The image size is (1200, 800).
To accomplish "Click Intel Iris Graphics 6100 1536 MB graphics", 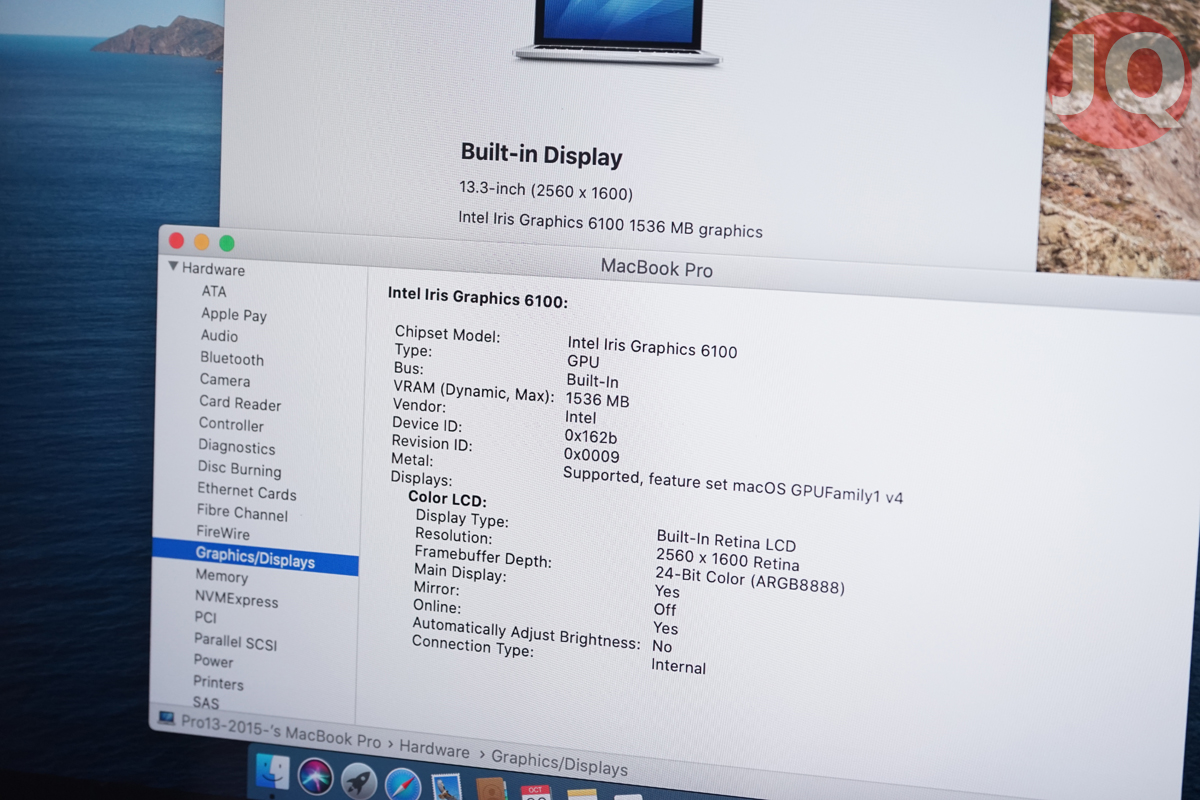I will coord(611,224).
